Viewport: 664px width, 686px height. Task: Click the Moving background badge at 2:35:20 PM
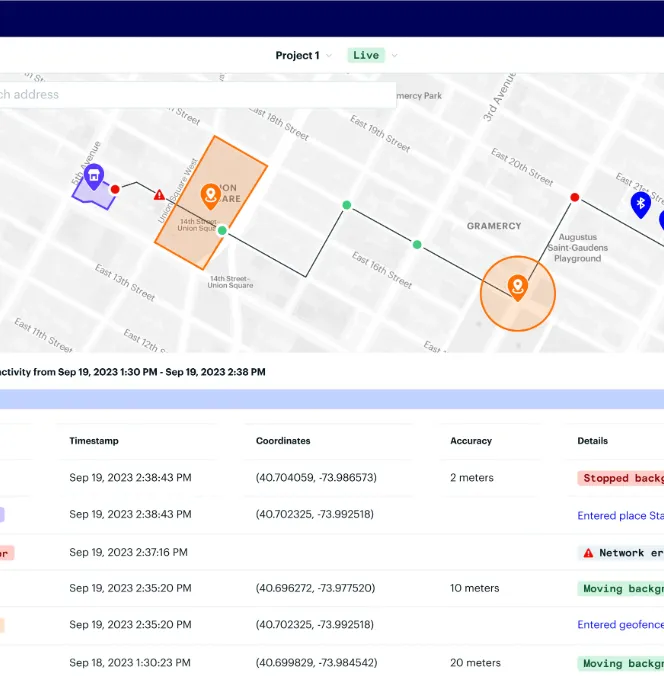pos(621,589)
